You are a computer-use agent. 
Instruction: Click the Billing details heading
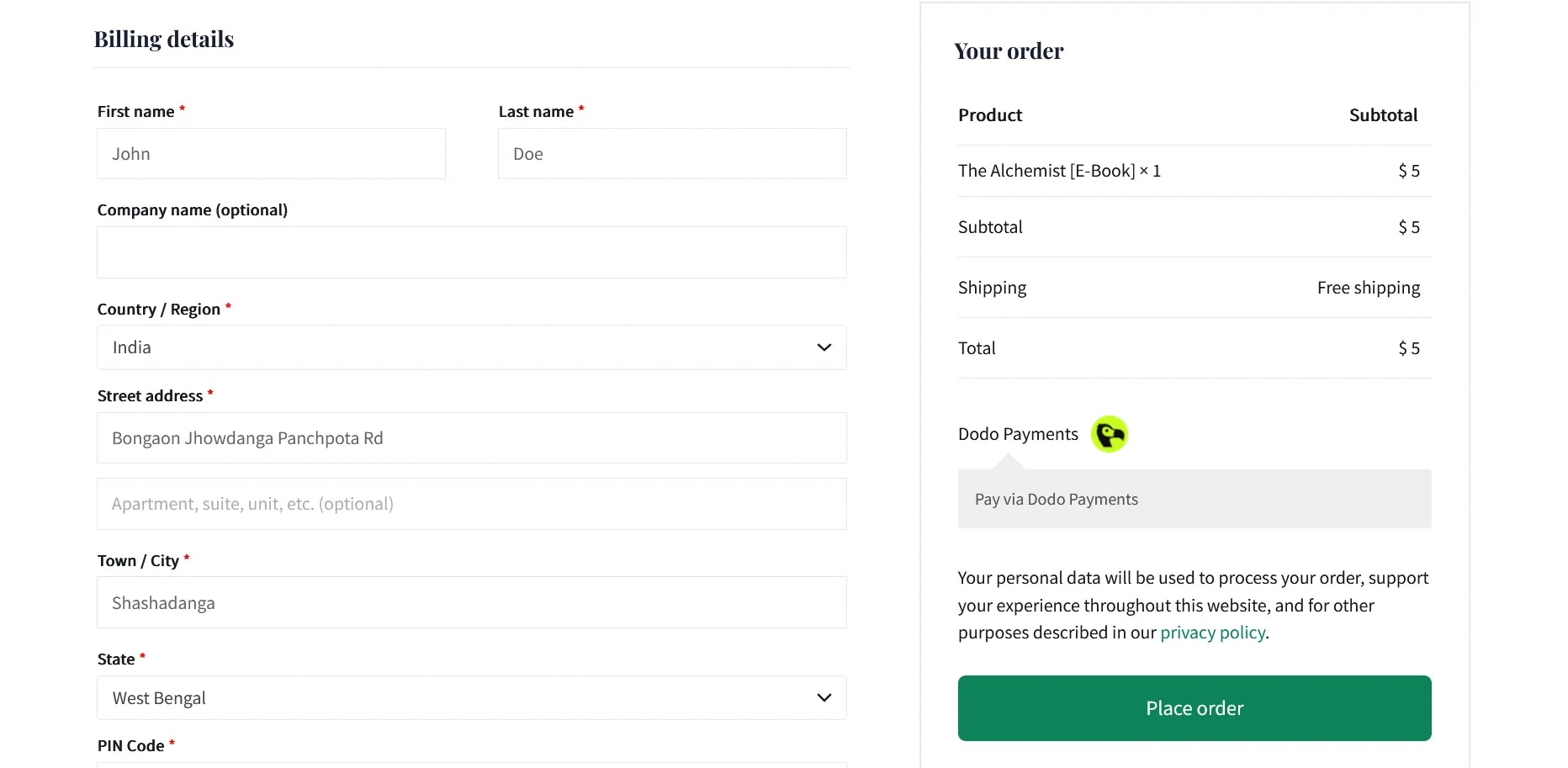164,39
